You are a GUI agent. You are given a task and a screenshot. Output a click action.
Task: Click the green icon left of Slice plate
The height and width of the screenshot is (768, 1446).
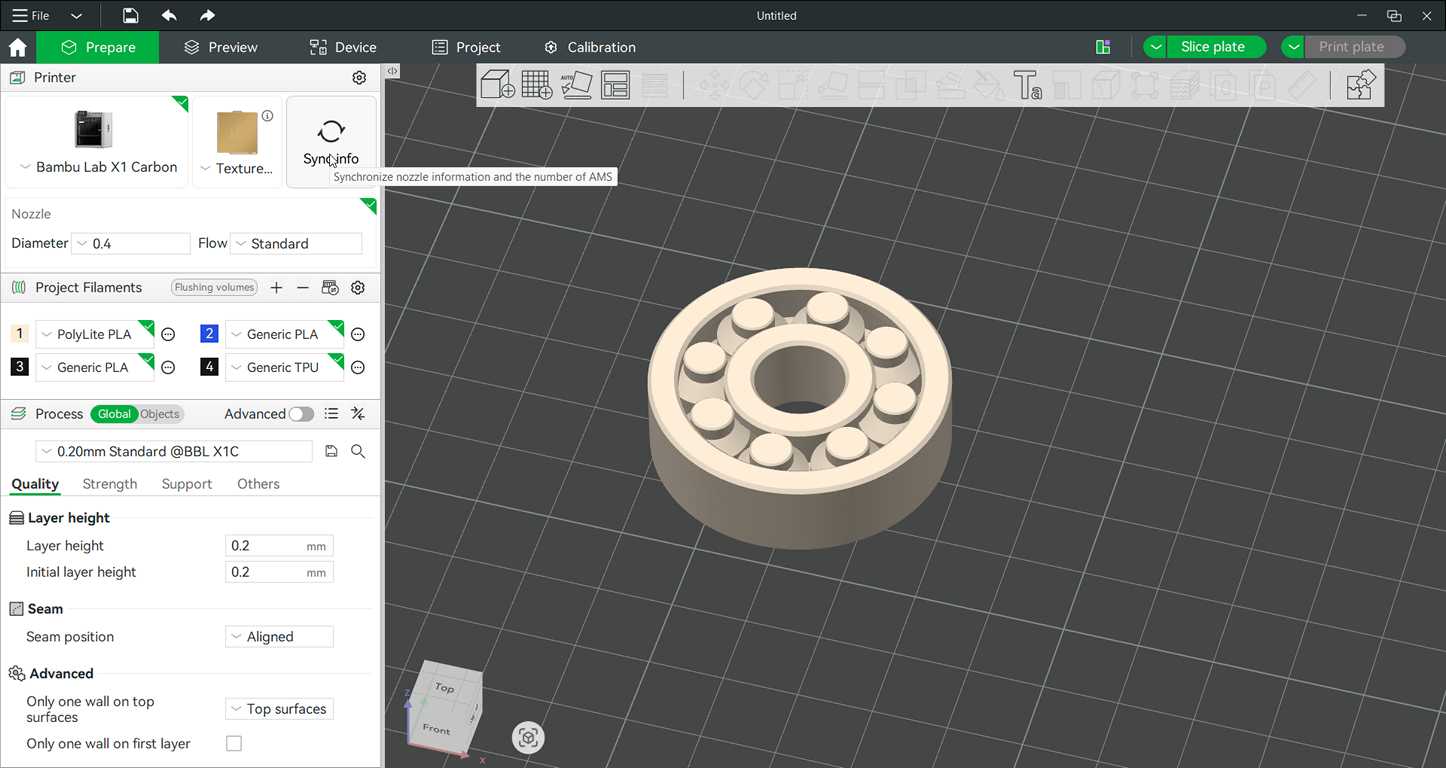(x=1103, y=47)
